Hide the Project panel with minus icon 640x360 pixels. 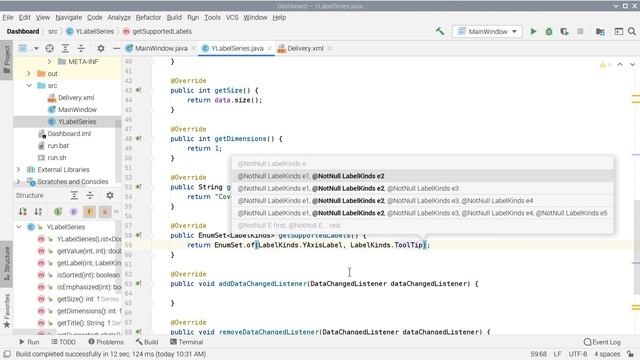coord(116,48)
